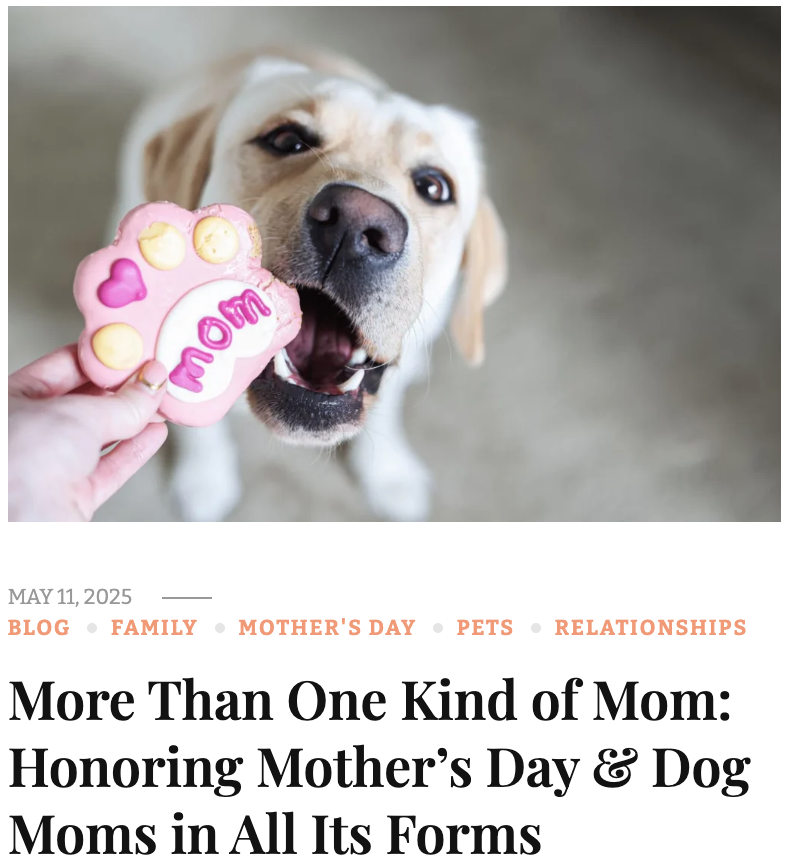790x866 pixels.
Task: Click the pink heart icing on the cookie
Action: [122, 283]
